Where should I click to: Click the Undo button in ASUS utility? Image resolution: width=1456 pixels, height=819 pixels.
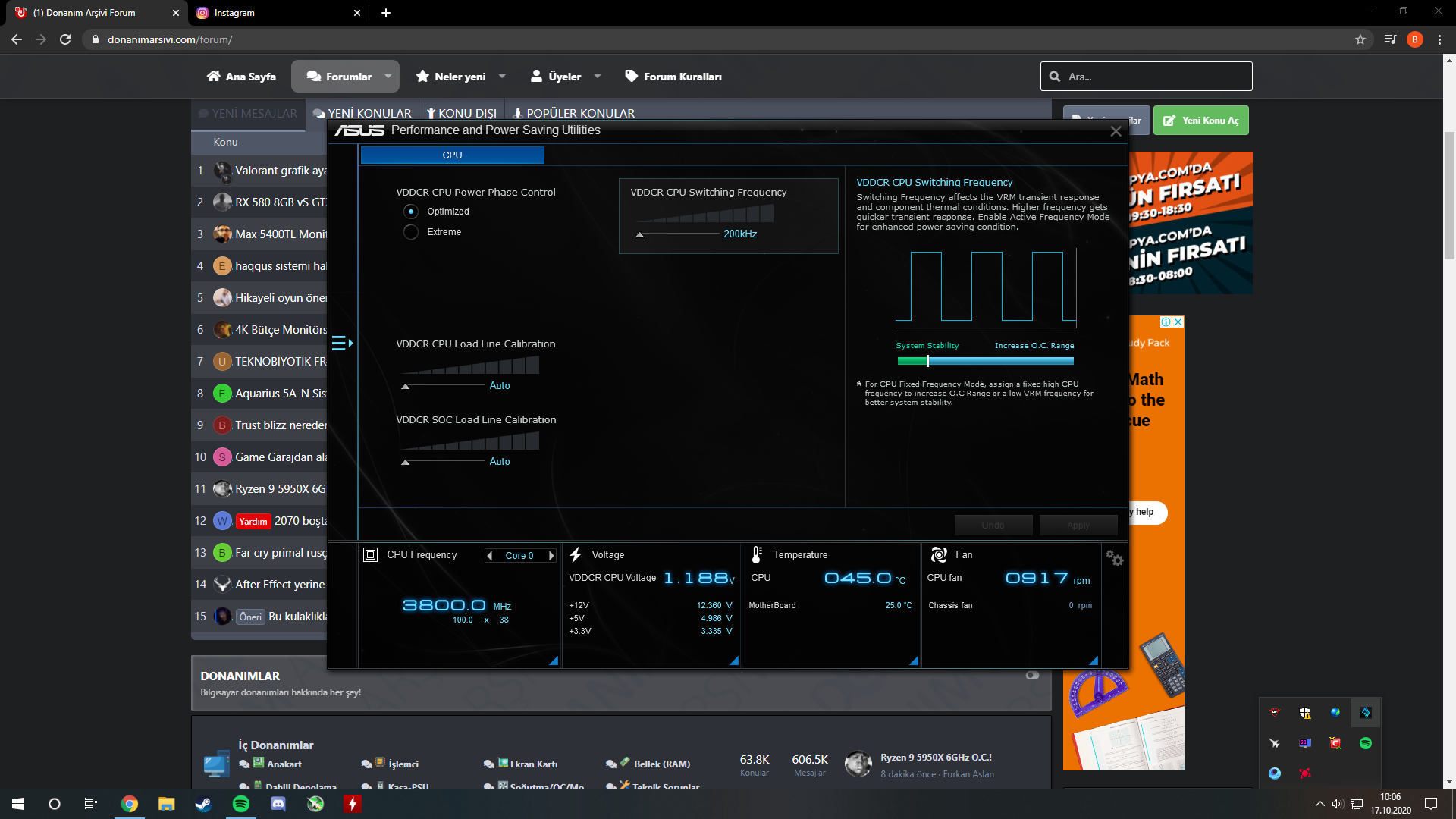tap(993, 526)
